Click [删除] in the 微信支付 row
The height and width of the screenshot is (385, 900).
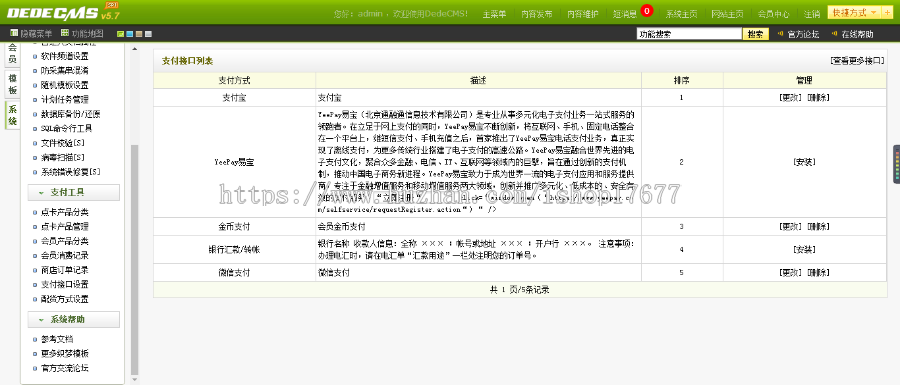[818, 273]
